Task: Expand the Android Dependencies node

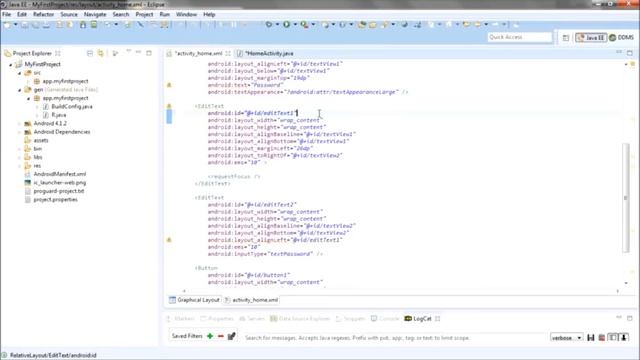Action: click(20, 132)
